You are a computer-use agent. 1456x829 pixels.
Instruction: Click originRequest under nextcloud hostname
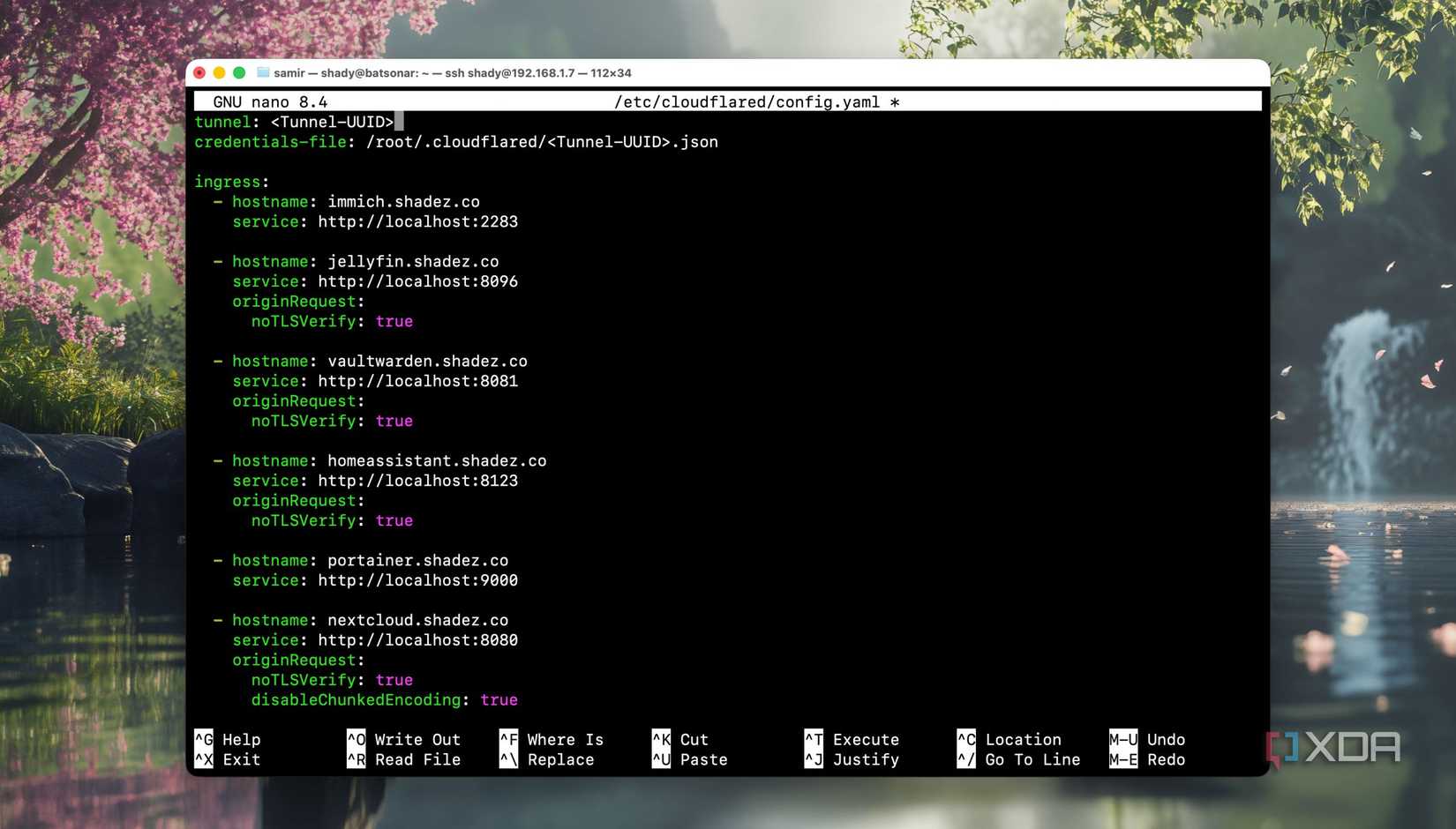click(294, 661)
